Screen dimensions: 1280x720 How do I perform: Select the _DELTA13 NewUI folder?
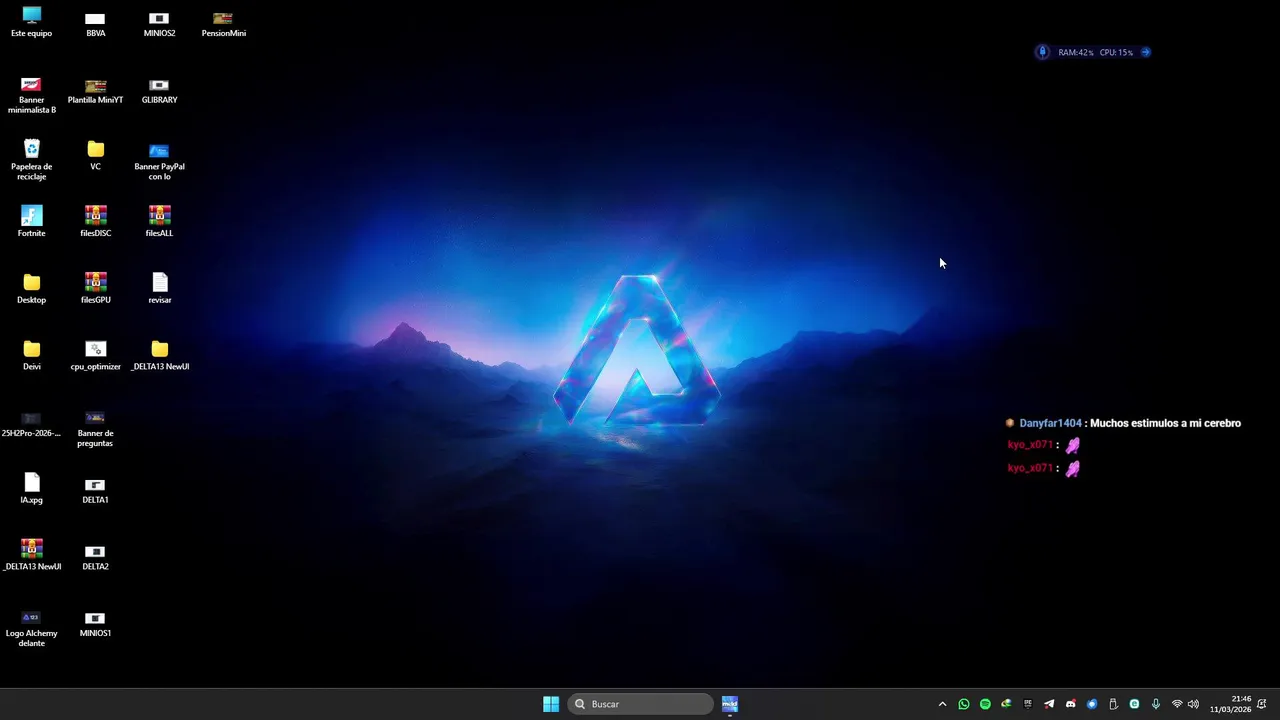click(x=159, y=356)
